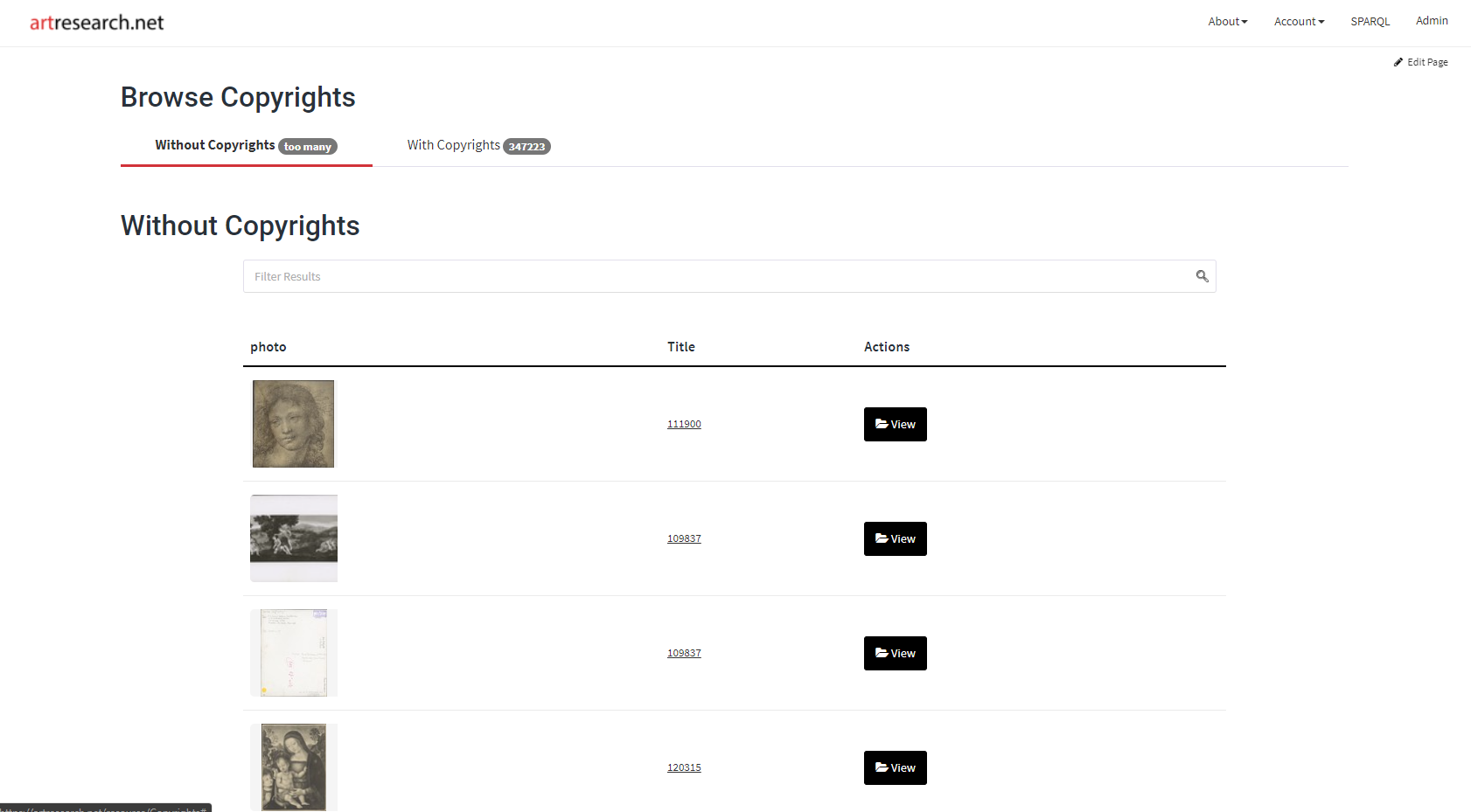The width and height of the screenshot is (1471, 812).
Task: Open record 111900 via its title link
Action: coord(684,424)
